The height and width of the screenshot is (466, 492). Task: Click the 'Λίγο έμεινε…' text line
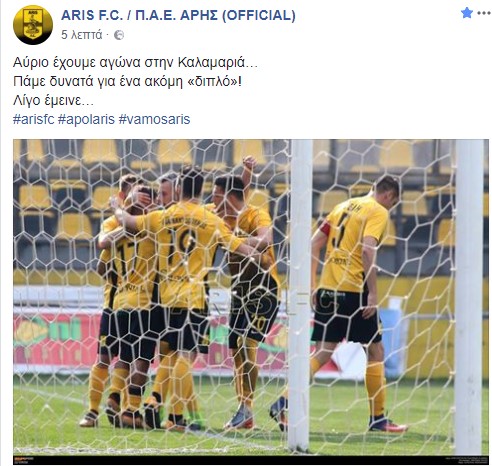coord(53,100)
